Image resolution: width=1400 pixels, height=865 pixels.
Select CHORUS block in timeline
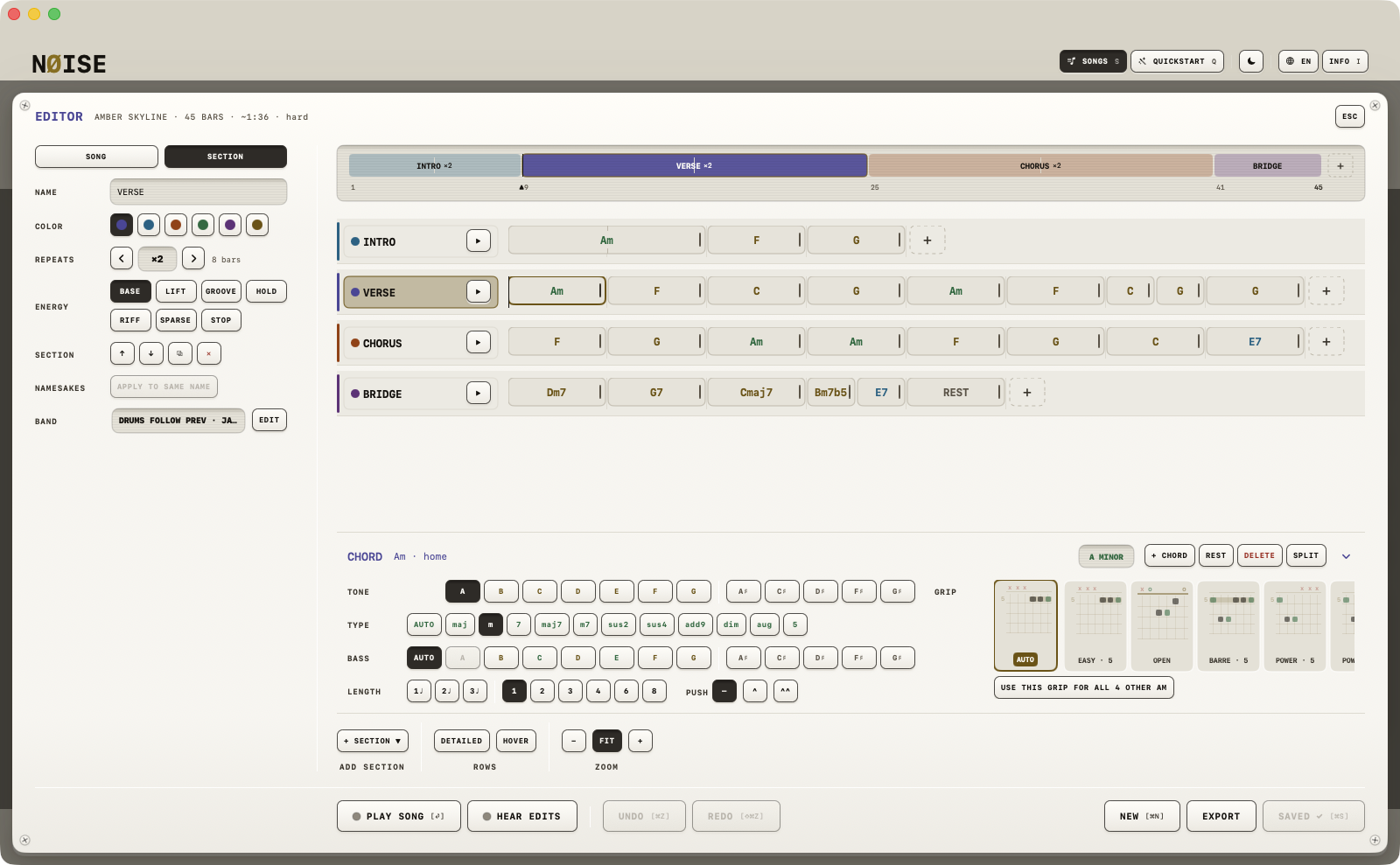(x=1040, y=165)
